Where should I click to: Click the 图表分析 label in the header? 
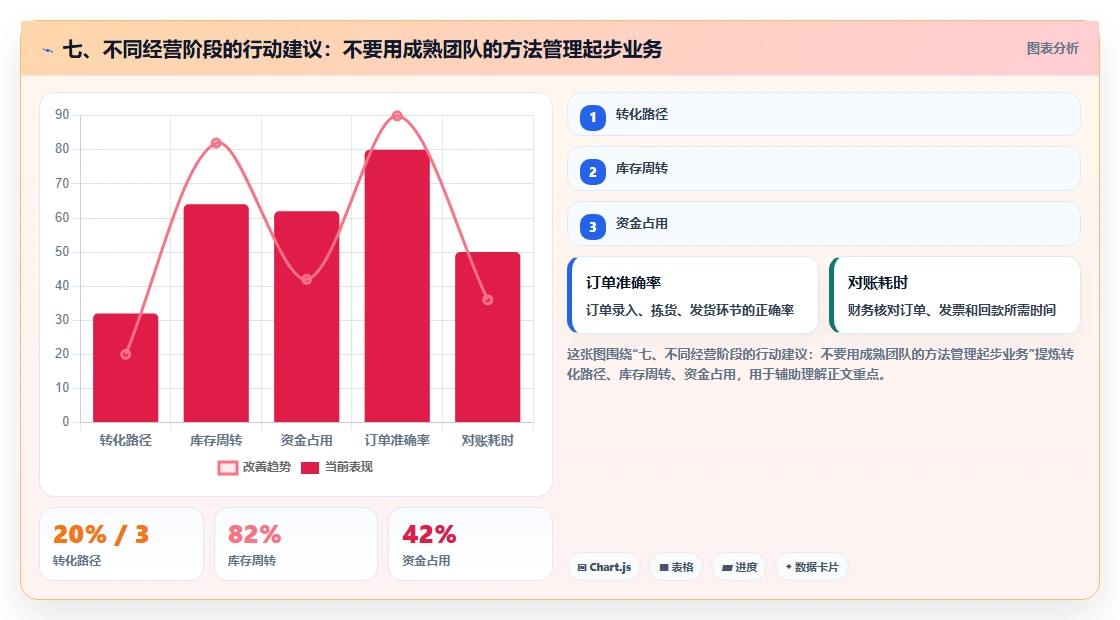pos(1052,49)
